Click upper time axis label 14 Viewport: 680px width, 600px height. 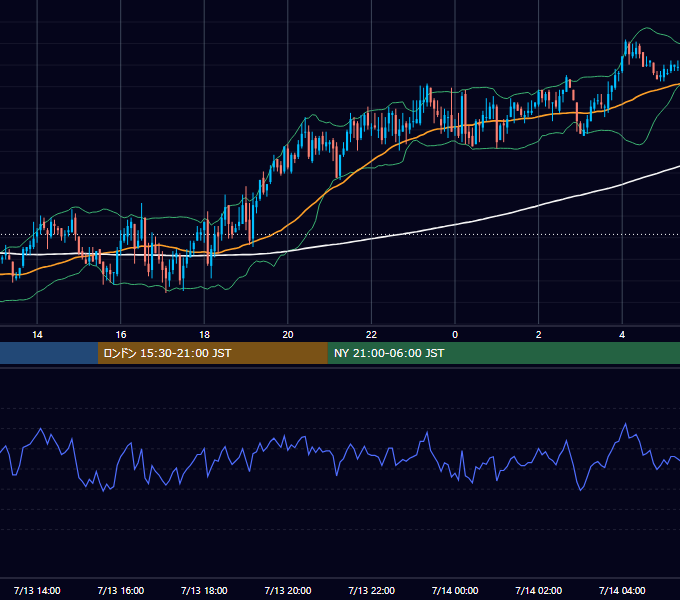pos(37,335)
